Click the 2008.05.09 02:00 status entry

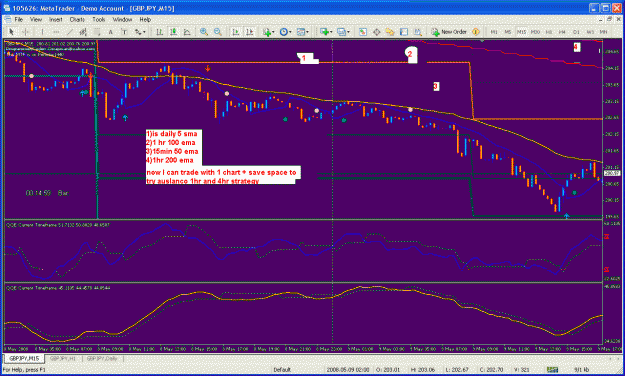pyautogui.click(x=348, y=370)
